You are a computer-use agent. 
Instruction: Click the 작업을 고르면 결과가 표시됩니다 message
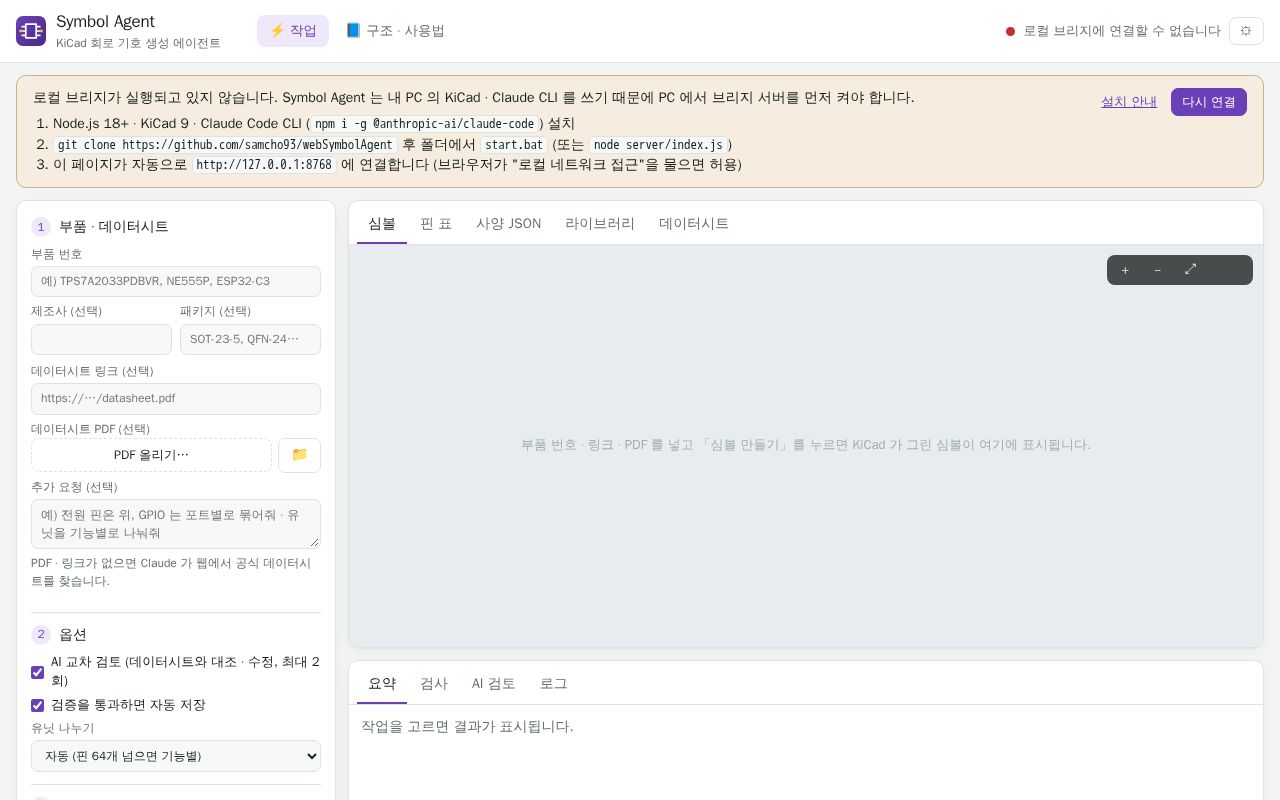point(467,727)
